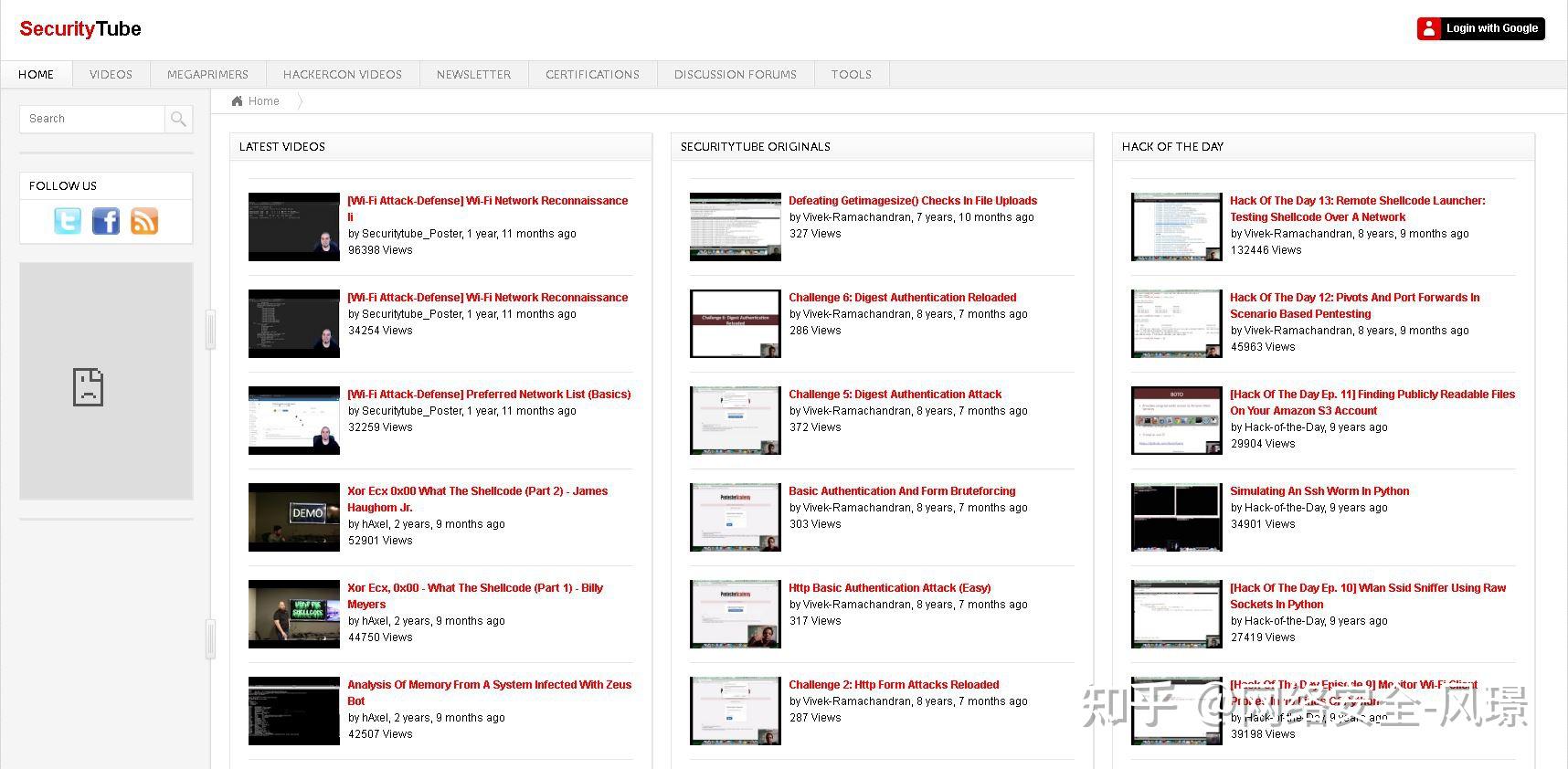This screenshot has width=1568, height=769.
Task: Click thumbnail of Simulating Ssh Worm video
Action: [1177, 517]
